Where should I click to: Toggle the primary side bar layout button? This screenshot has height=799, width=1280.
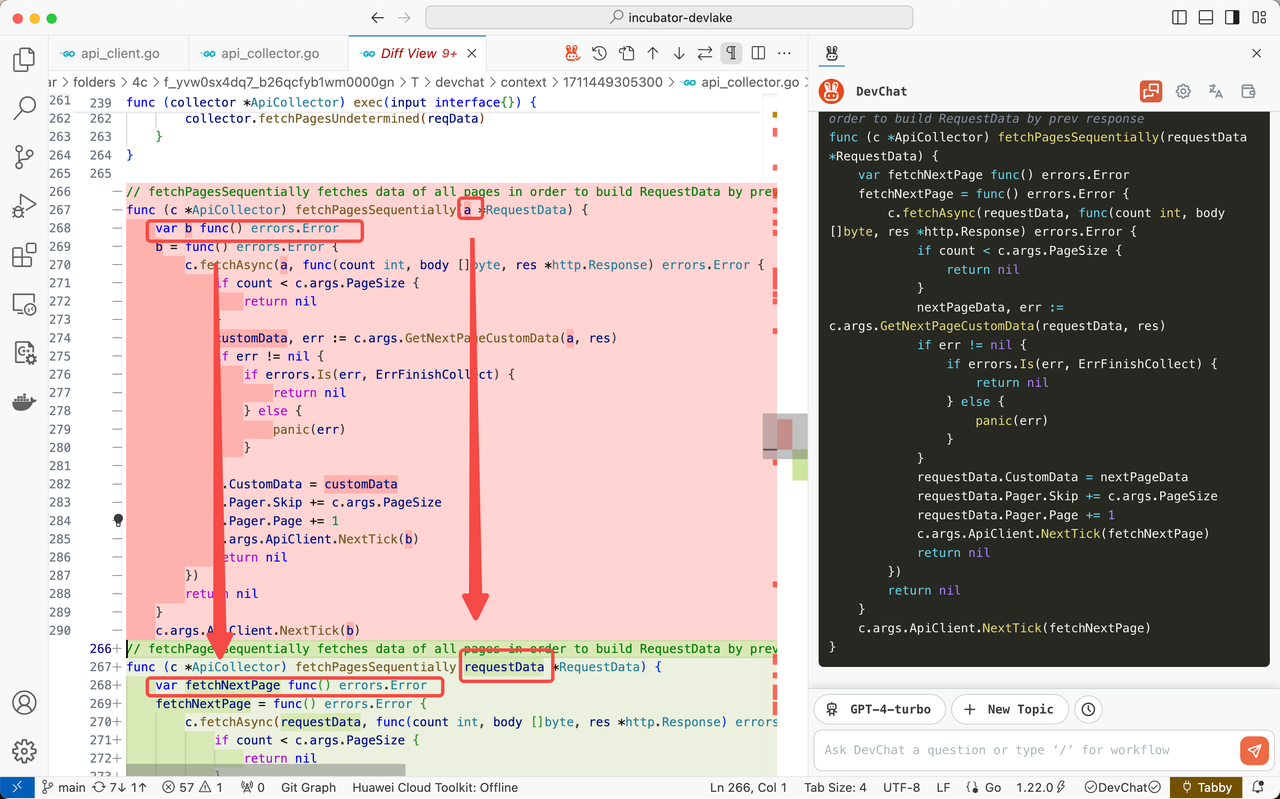(x=1180, y=18)
